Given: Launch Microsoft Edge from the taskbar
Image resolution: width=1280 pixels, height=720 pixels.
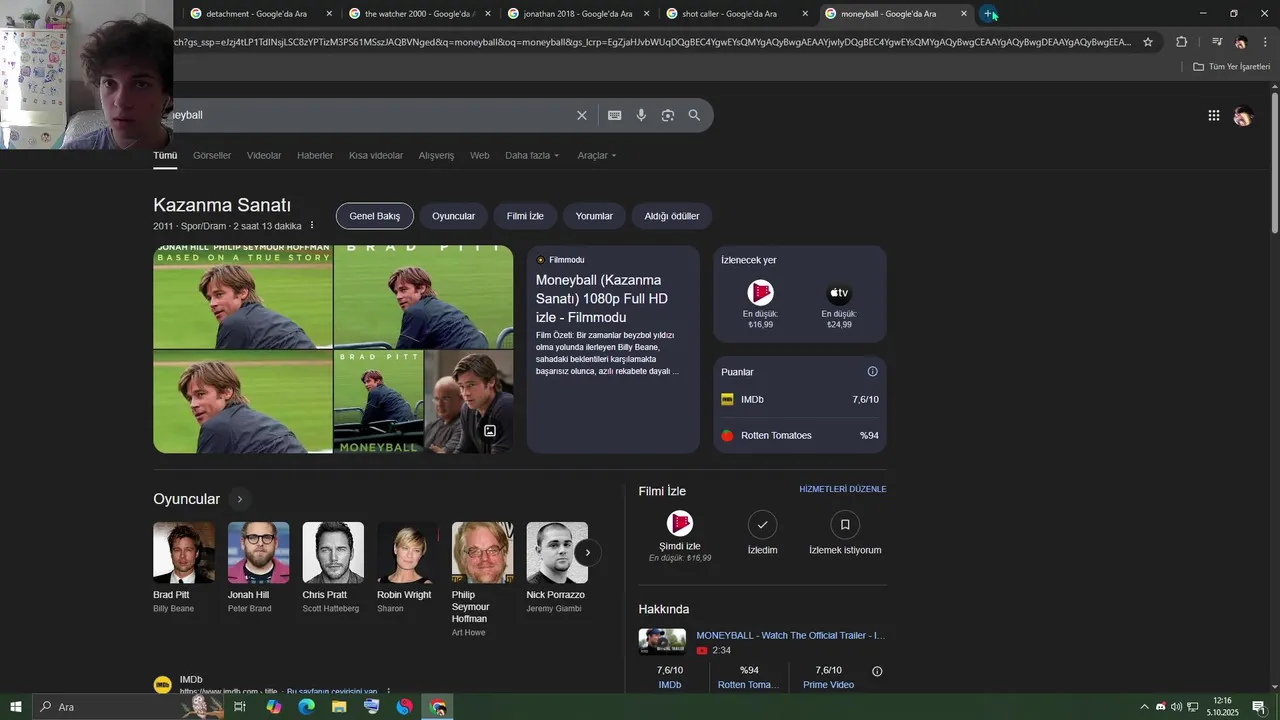Looking at the screenshot, I should coord(306,707).
